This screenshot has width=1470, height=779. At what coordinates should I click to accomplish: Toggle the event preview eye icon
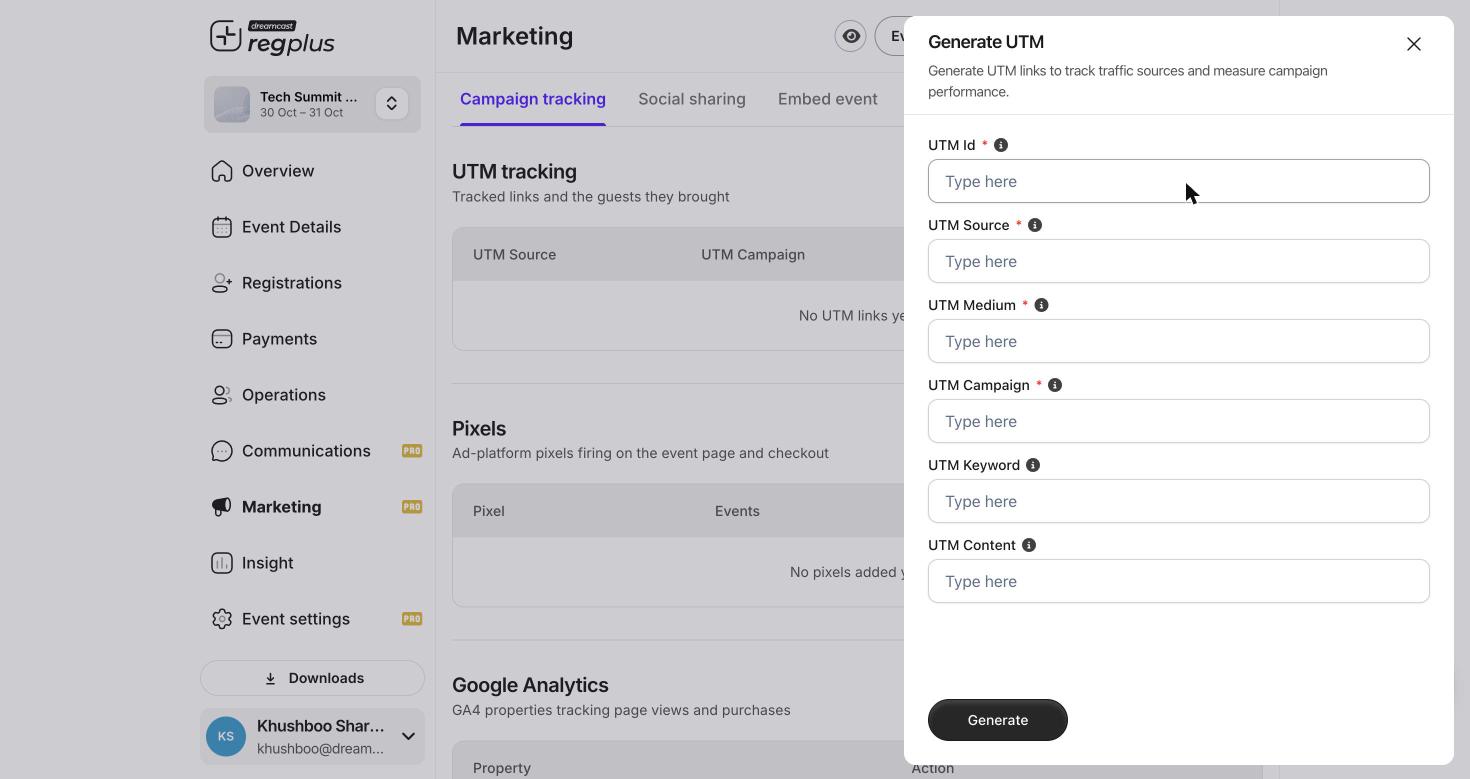[x=850, y=36]
